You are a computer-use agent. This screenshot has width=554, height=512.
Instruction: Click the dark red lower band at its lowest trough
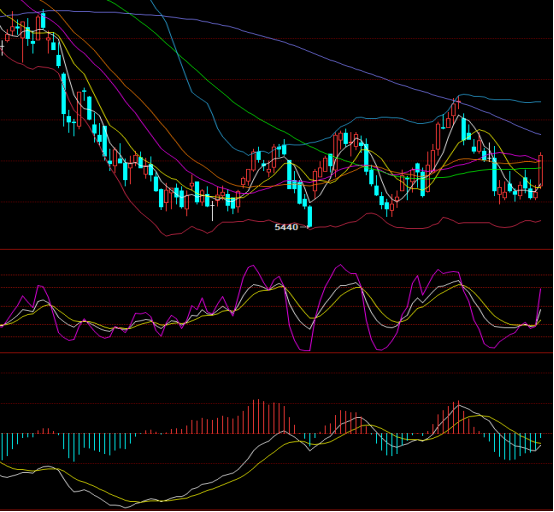166,235
